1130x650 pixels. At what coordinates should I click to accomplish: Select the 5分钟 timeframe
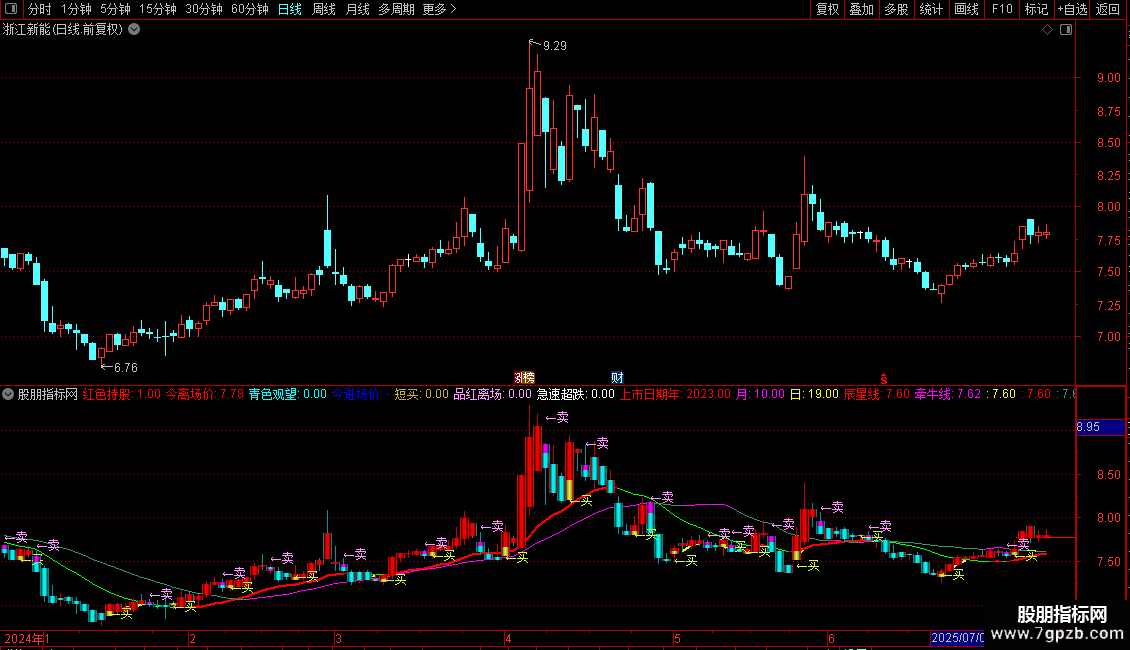click(x=115, y=9)
